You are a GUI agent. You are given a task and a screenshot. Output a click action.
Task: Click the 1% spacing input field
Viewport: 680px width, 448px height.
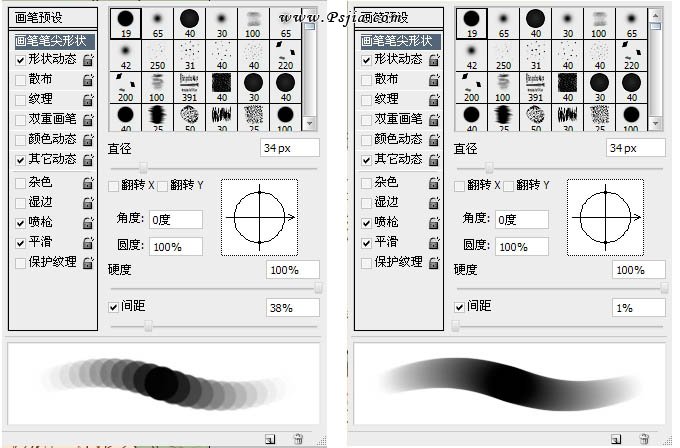(638, 308)
